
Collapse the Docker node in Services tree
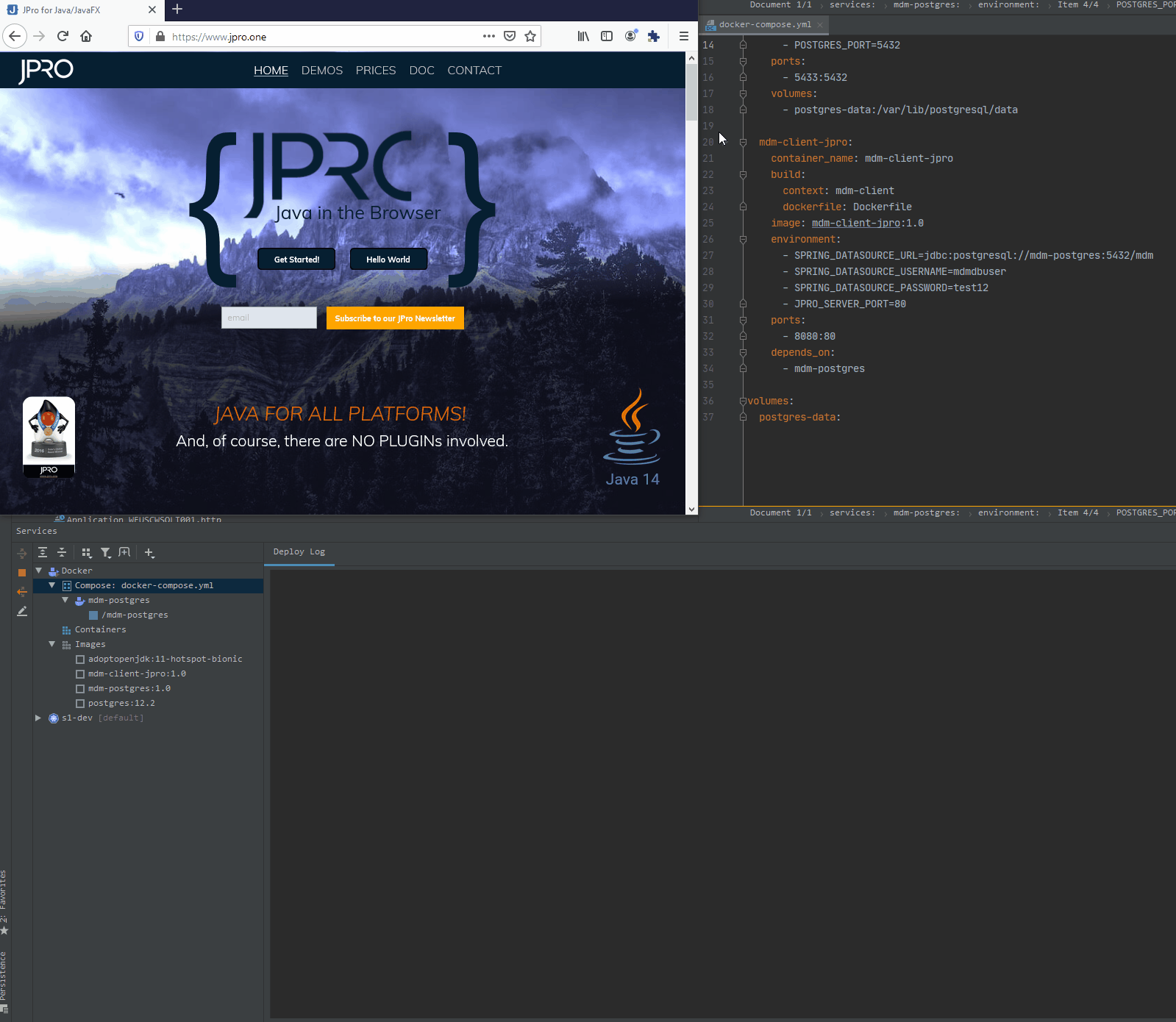39,571
